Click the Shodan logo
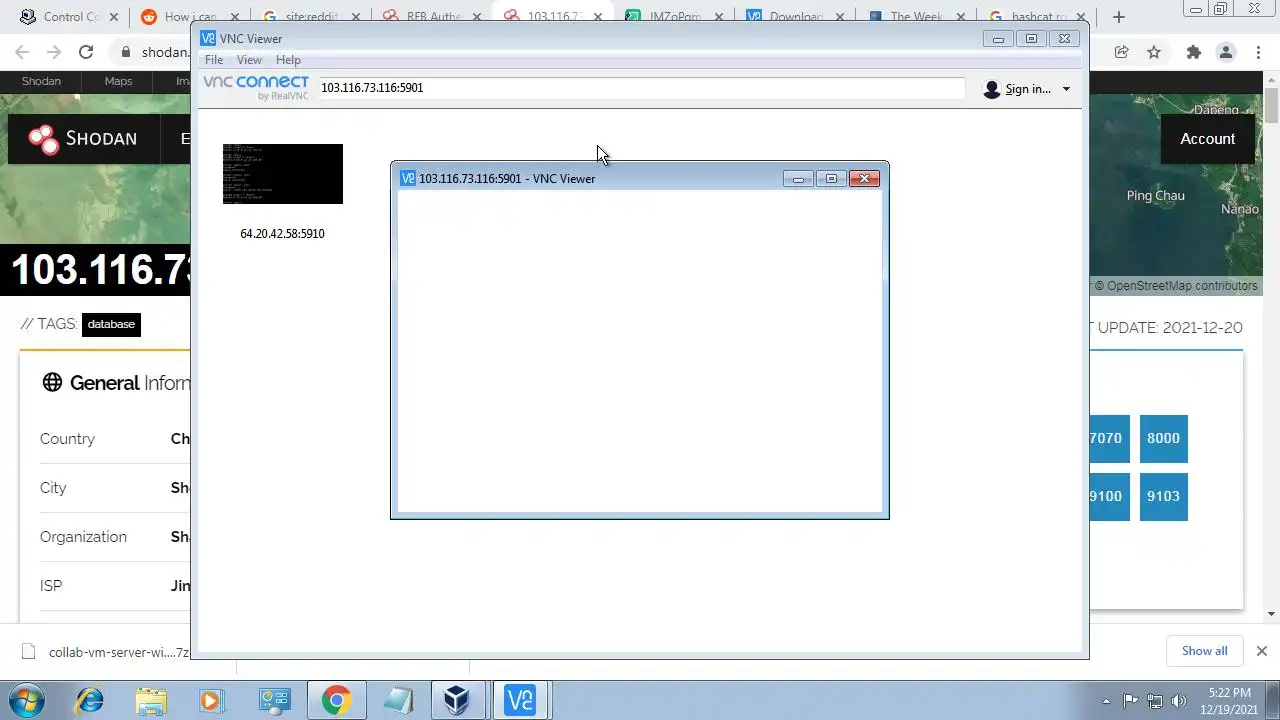The width and height of the screenshot is (1280, 720). click(x=83, y=139)
